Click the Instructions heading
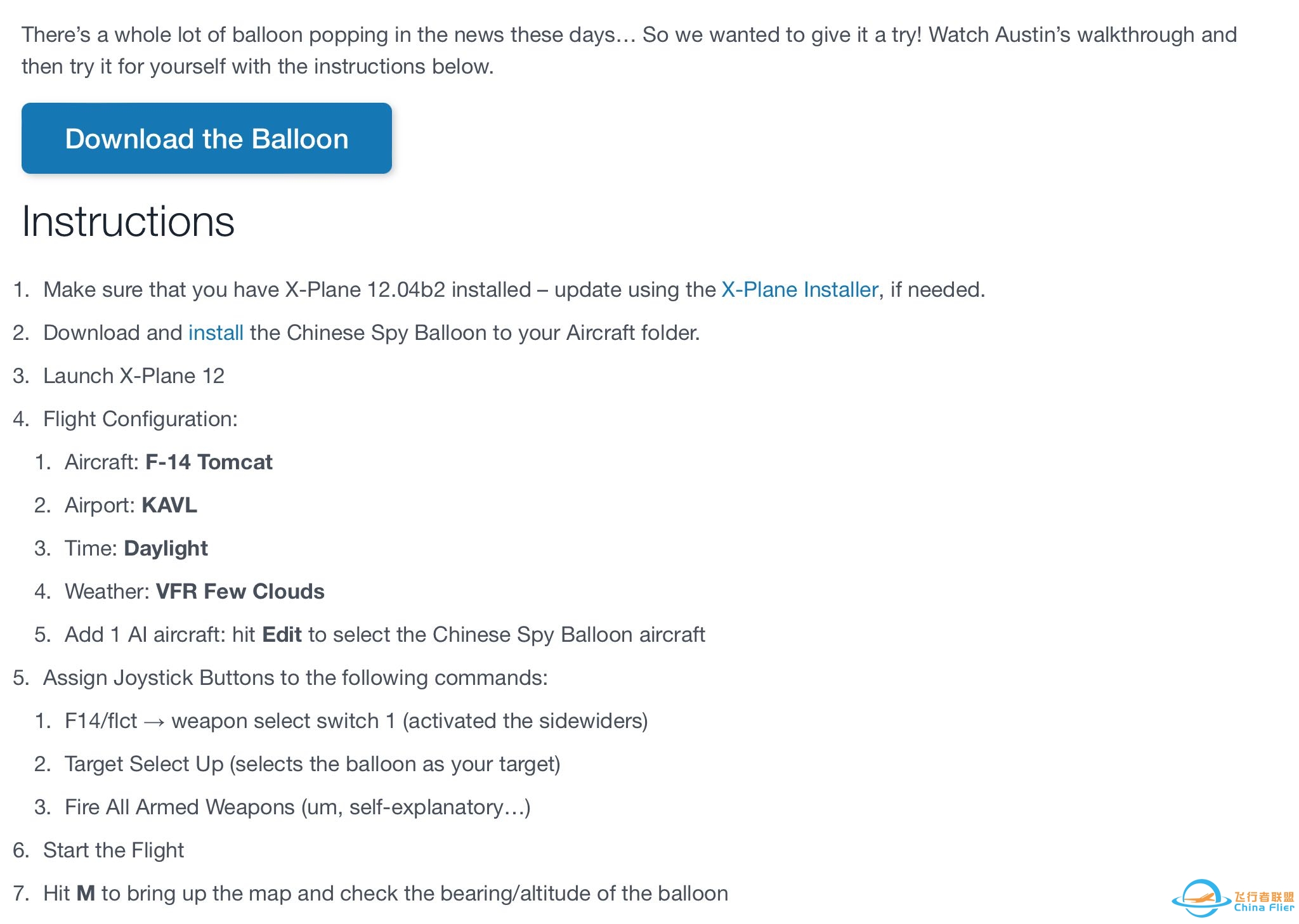This screenshot has height=924, width=1299. tap(128, 222)
